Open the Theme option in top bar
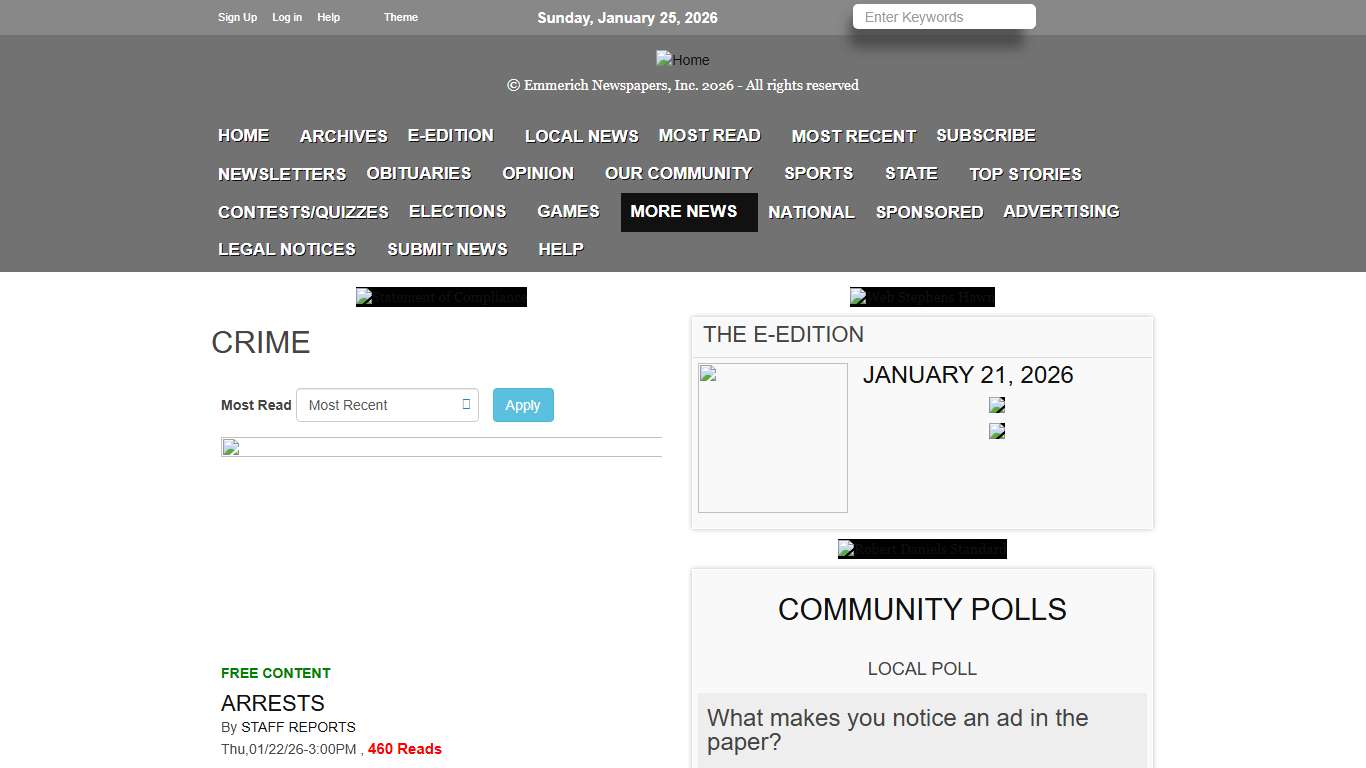Viewport: 1366px width, 768px height. (400, 17)
